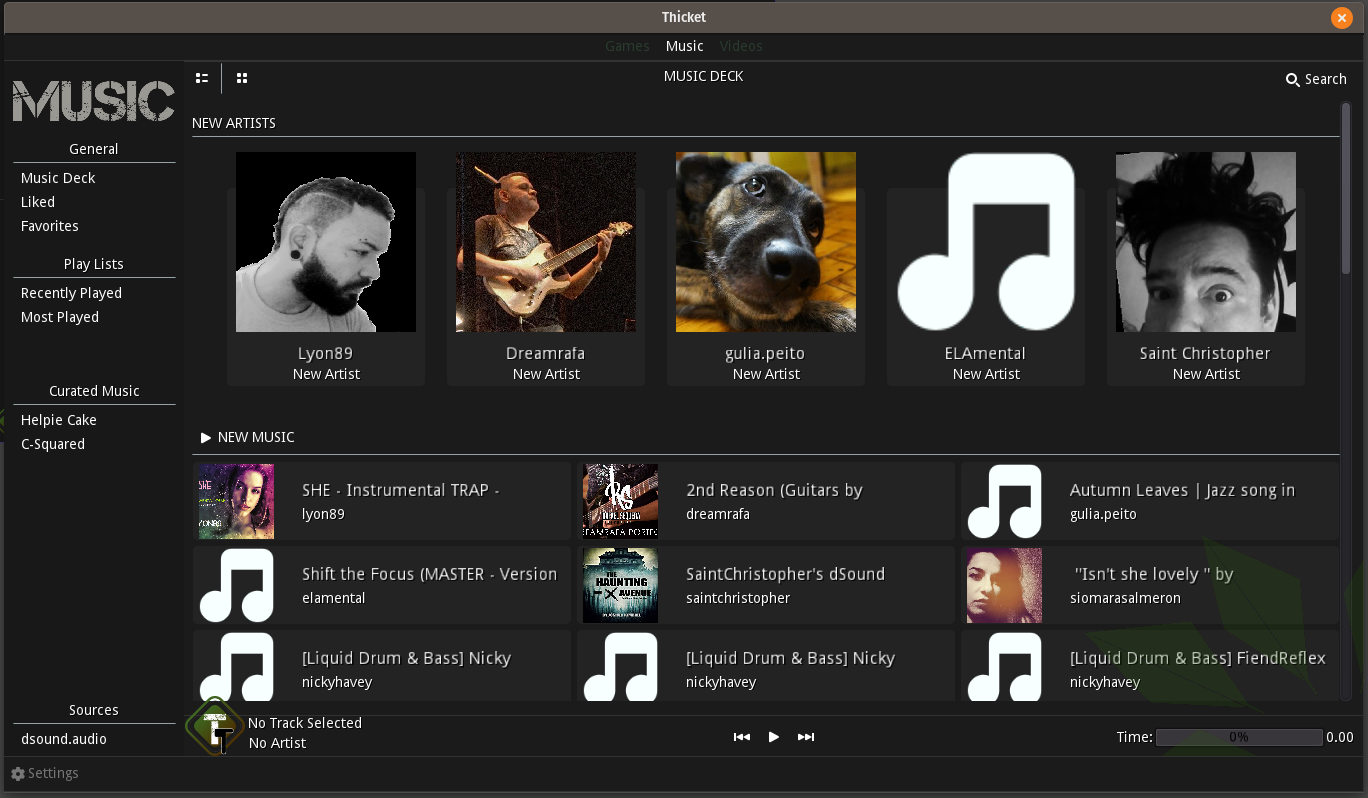Select the dsound.audio source
Image resolution: width=1368 pixels, height=798 pixels.
click(64, 739)
